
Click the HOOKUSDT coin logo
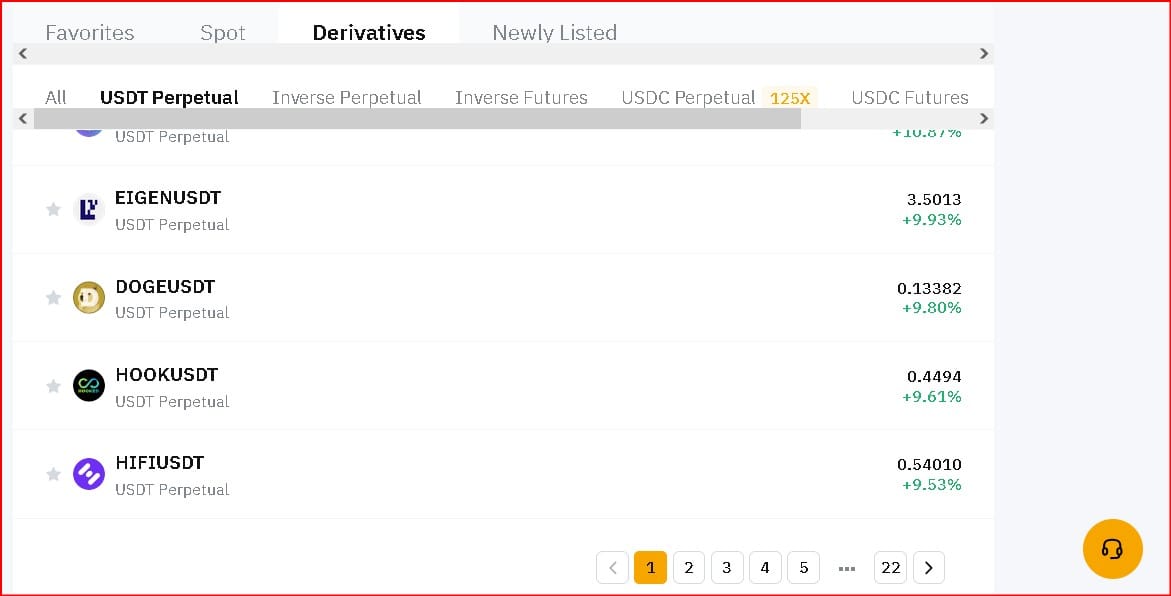pos(89,386)
